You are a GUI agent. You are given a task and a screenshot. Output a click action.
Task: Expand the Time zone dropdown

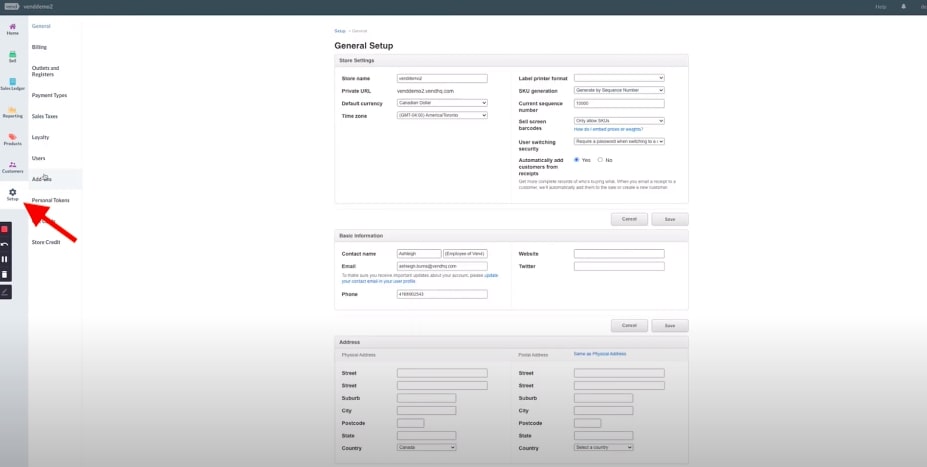441,115
